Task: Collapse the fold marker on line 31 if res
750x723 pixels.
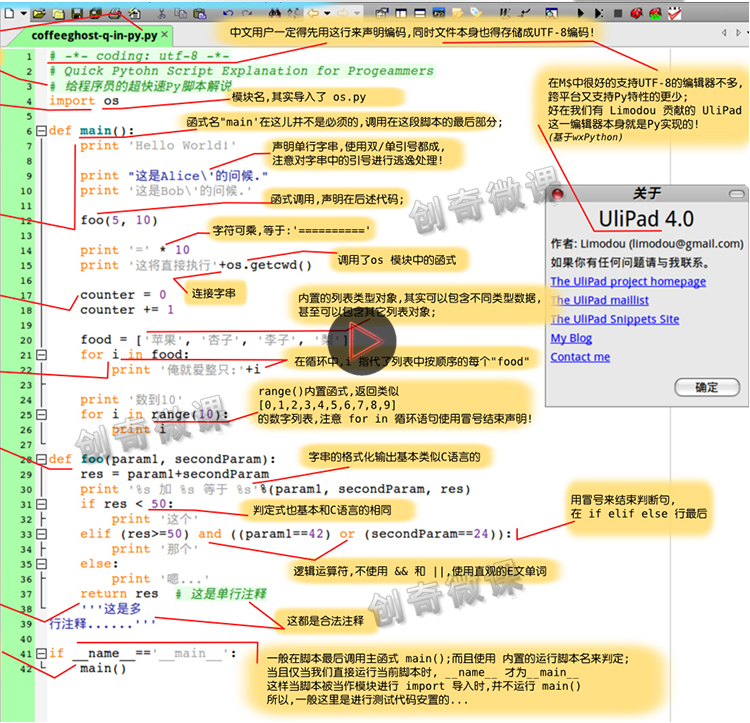Action: 42,504
